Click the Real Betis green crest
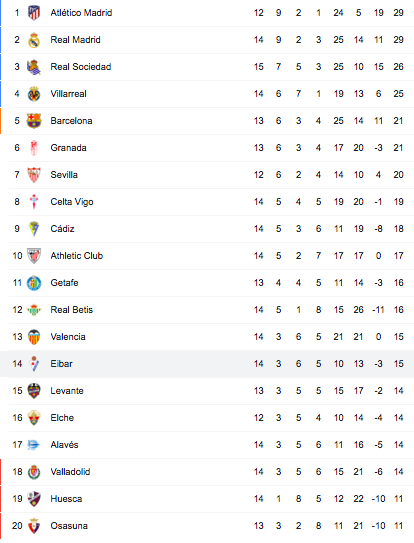414x543 pixels. [x=34, y=310]
